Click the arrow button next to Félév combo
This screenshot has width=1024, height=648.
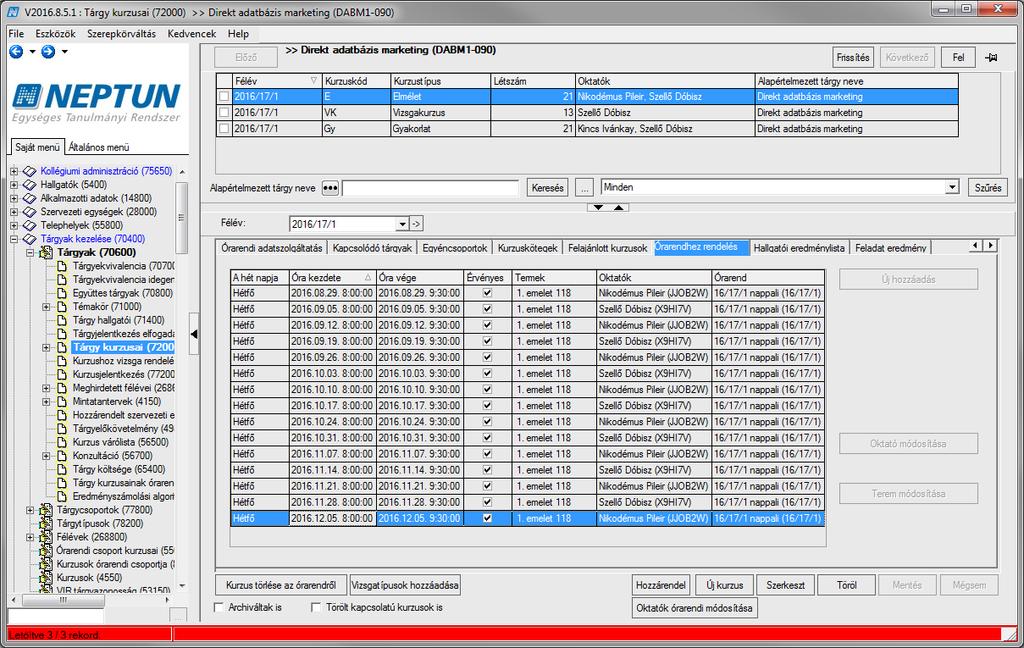417,224
